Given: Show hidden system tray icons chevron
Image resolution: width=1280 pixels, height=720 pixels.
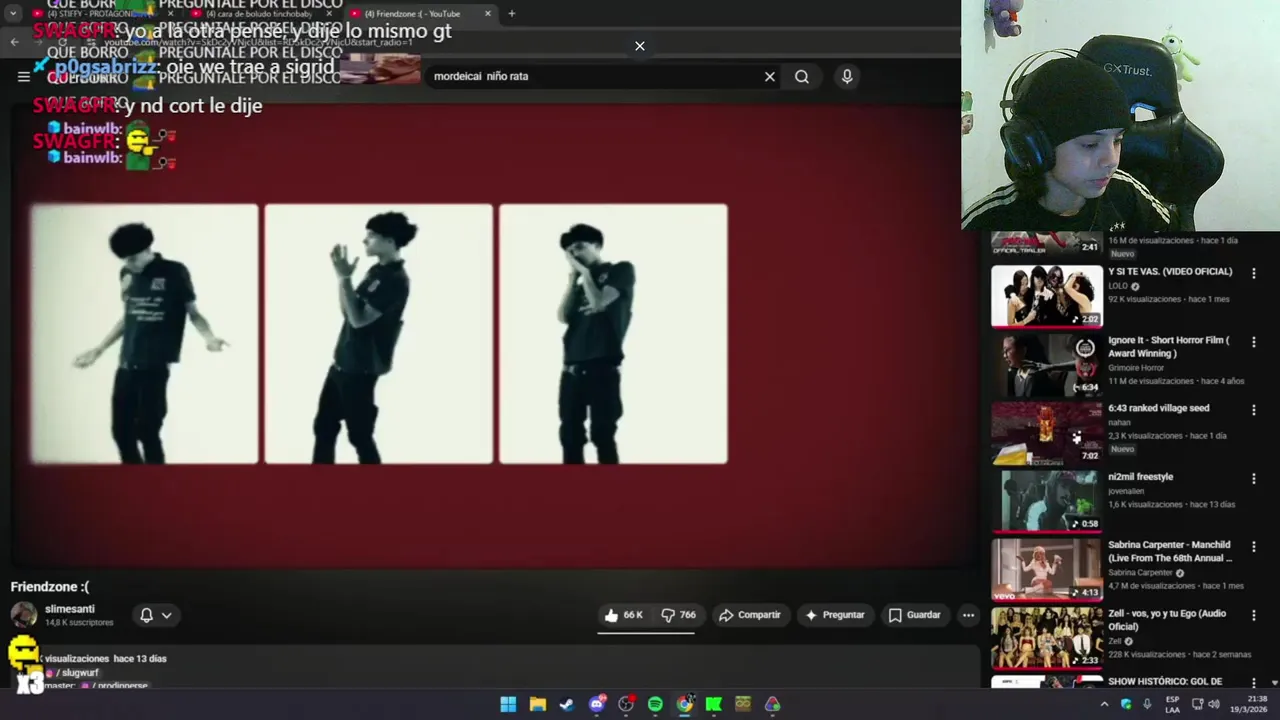Looking at the screenshot, I should [x=1104, y=704].
